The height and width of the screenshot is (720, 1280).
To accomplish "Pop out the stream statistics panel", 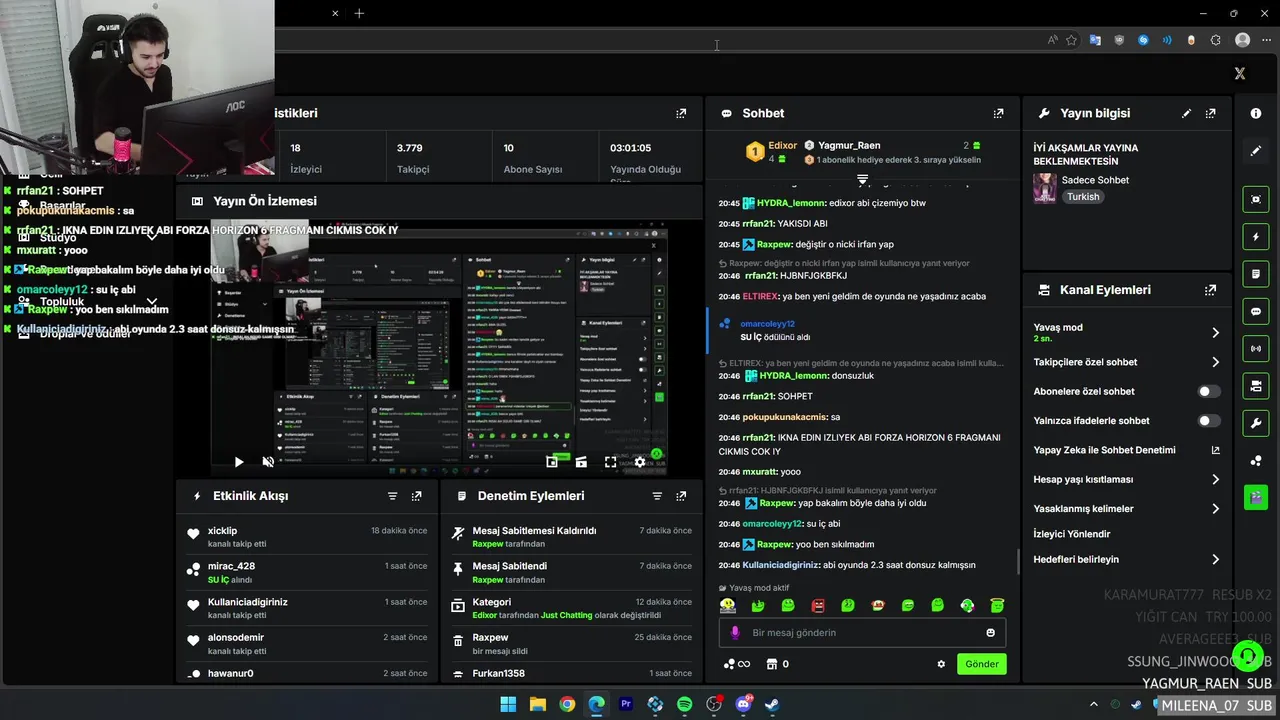I will (681, 114).
